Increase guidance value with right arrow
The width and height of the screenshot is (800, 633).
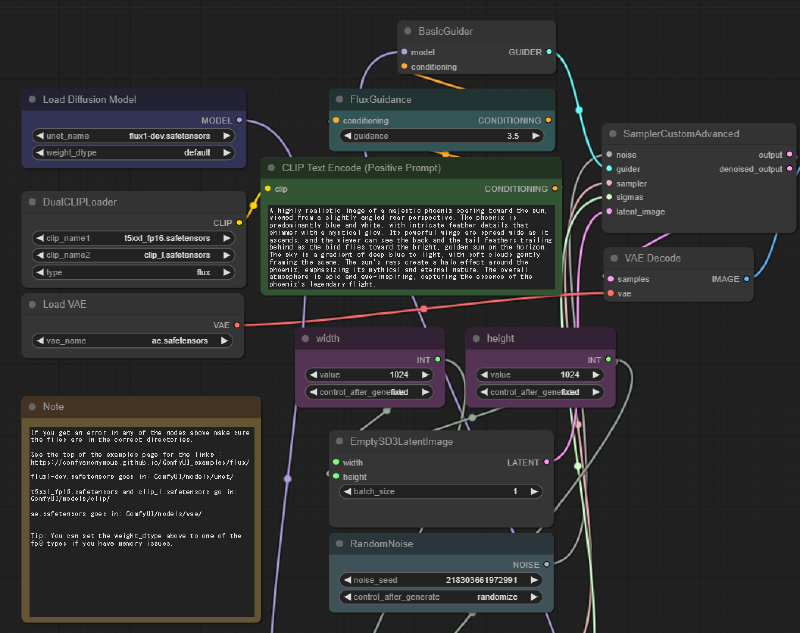coord(536,136)
